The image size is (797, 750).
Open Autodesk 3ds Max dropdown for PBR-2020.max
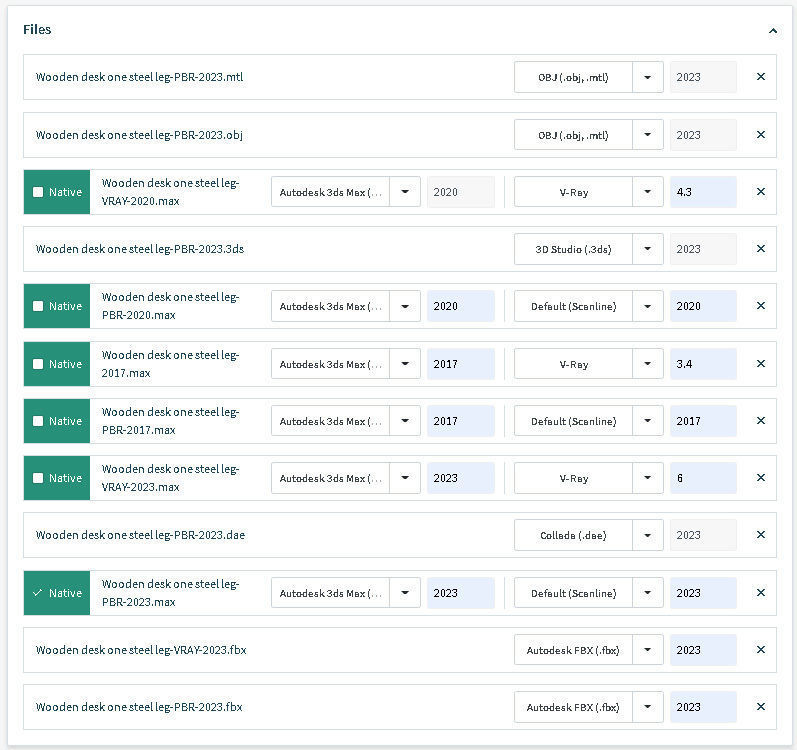(405, 306)
